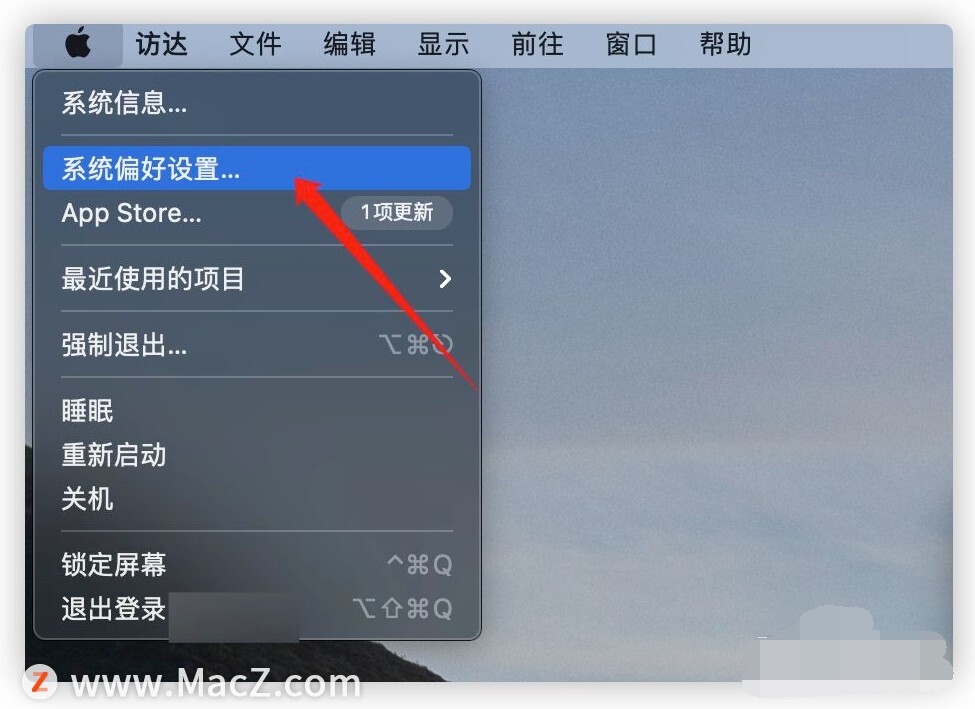Open the 前往 menu
Screen dimensions: 975x709
(537, 45)
